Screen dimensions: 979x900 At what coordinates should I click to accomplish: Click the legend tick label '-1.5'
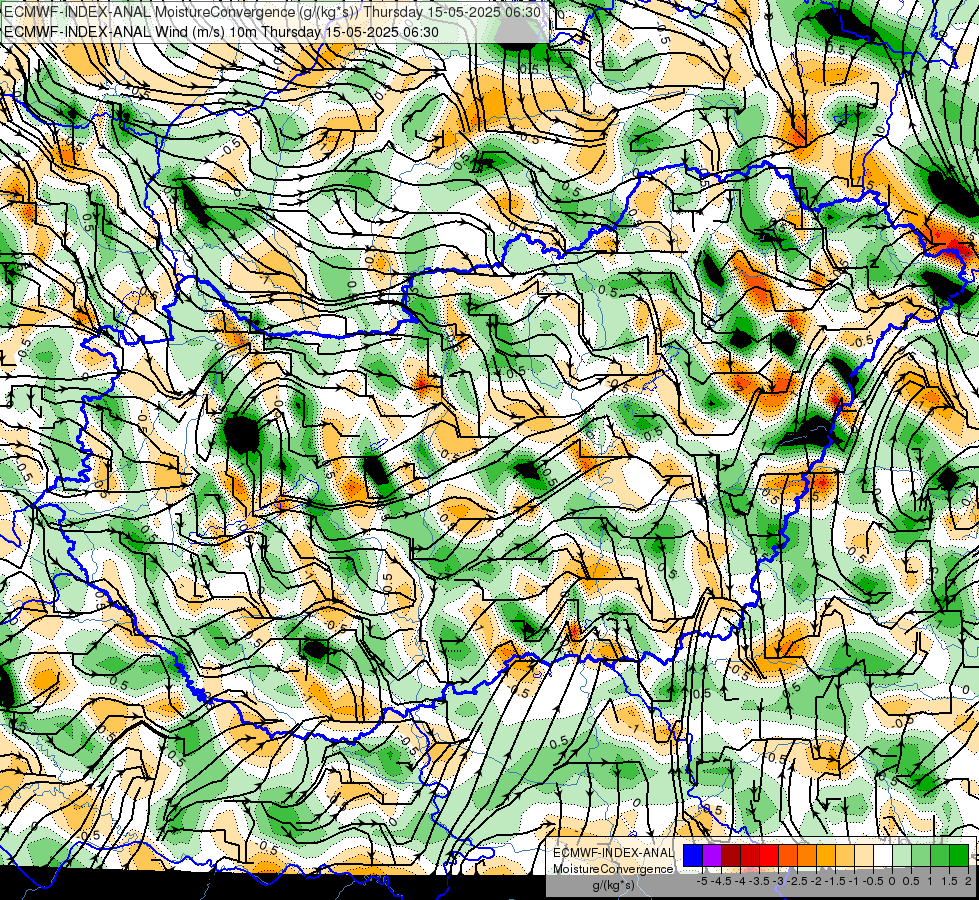(835, 881)
